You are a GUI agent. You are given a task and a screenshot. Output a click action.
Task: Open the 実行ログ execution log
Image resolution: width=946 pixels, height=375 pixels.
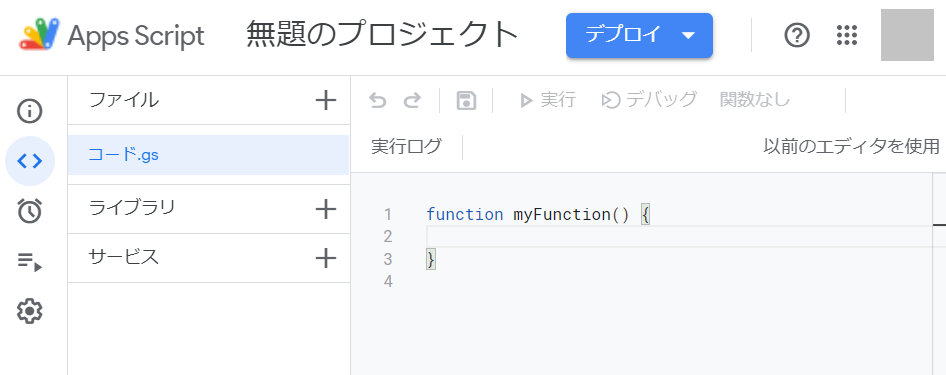click(x=406, y=147)
